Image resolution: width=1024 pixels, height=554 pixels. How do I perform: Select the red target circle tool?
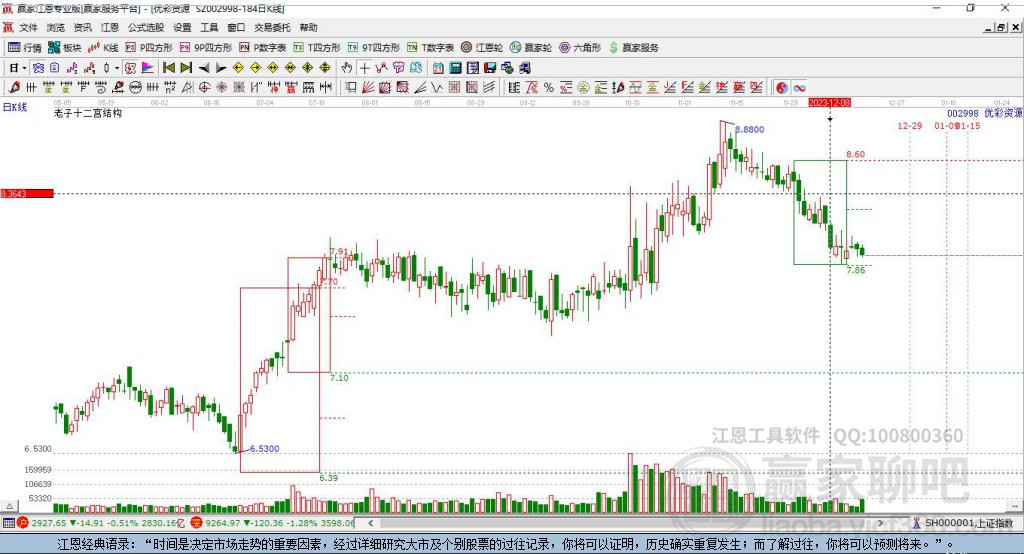204,88
